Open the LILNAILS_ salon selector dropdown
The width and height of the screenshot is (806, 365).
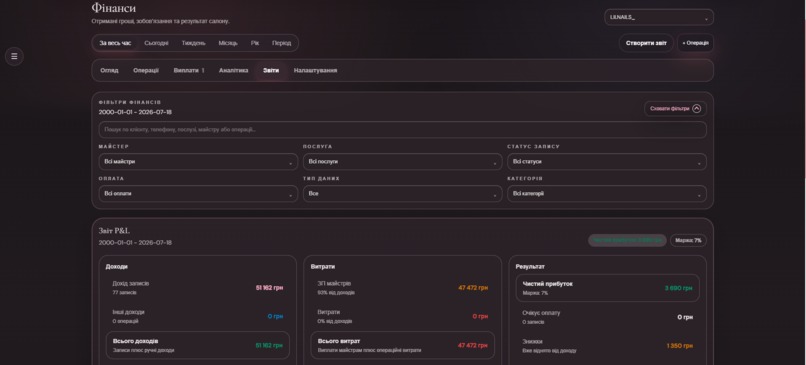click(659, 17)
